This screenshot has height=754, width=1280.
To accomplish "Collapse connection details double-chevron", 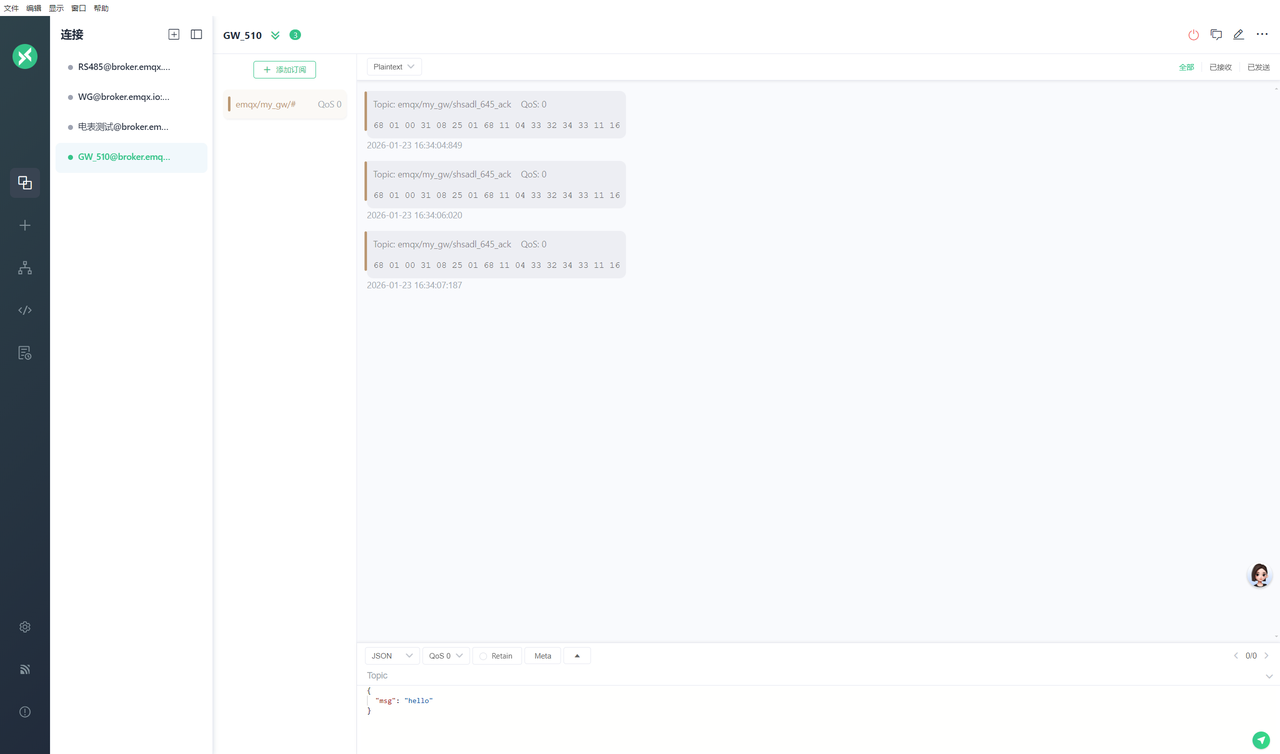I will [275, 35].
